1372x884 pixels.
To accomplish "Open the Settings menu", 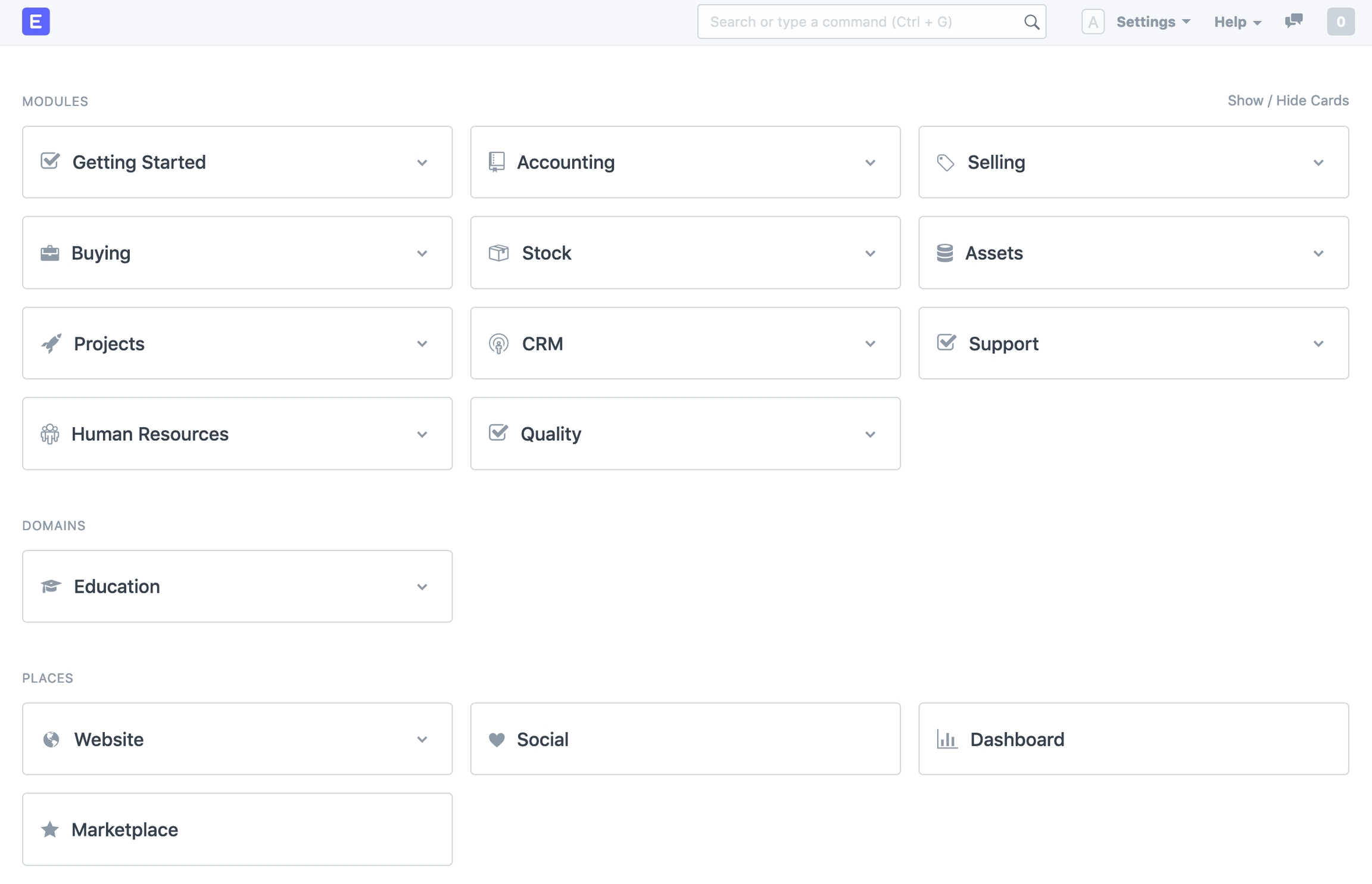I will pyautogui.click(x=1153, y=22).
